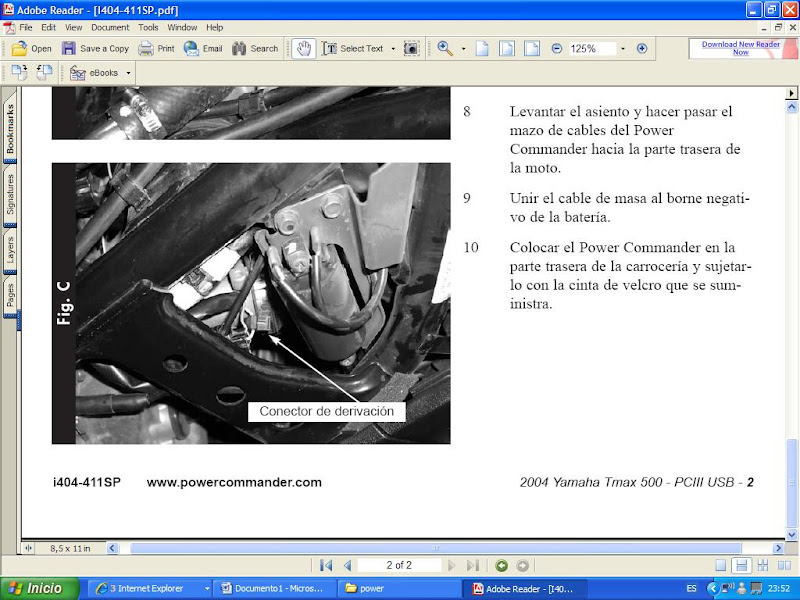Open the Window menu
This screenshot has height=600, width=800.
coord(182,28)
